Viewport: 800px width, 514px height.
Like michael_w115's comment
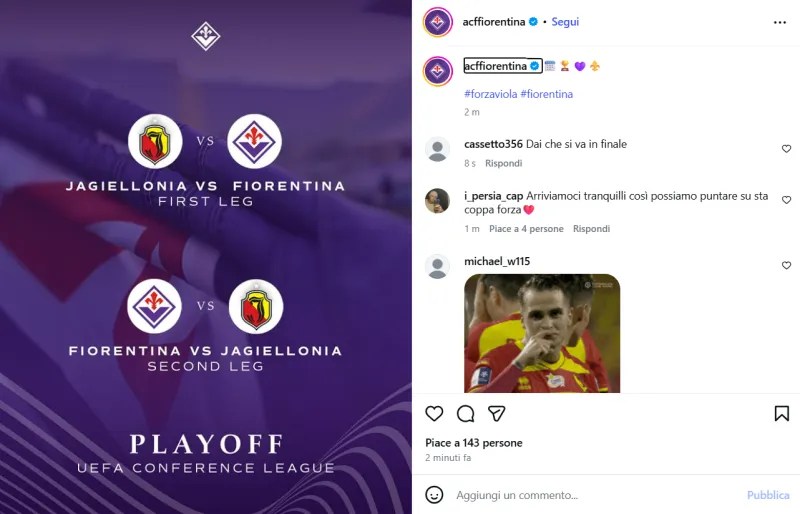point(786,265)
